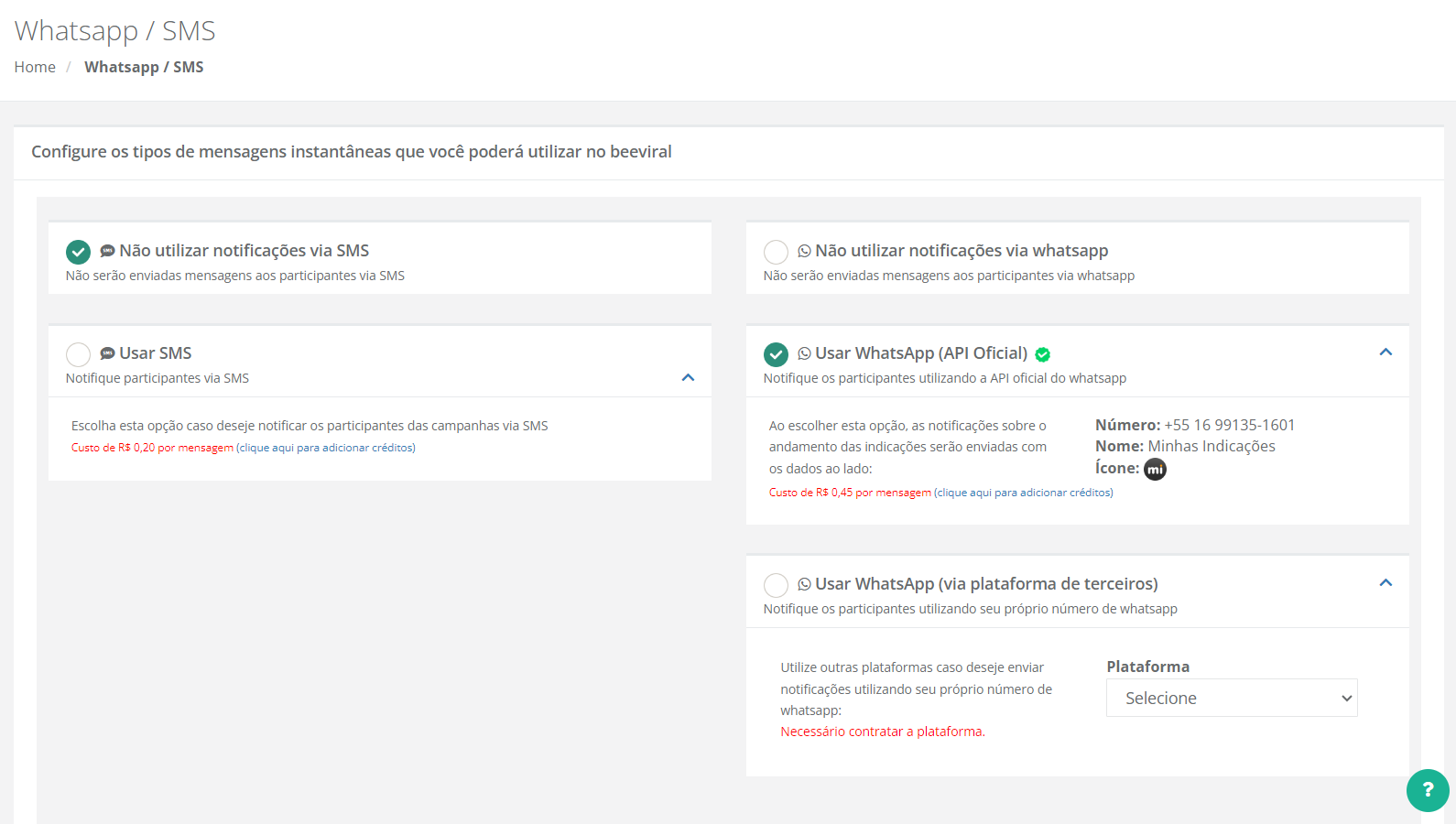Viewport: 1456px width, 824px height.
Task: Click SMS bubble icon beside 'Não utilizar notificações via SMS'
Action: click(x=107, y=251)
